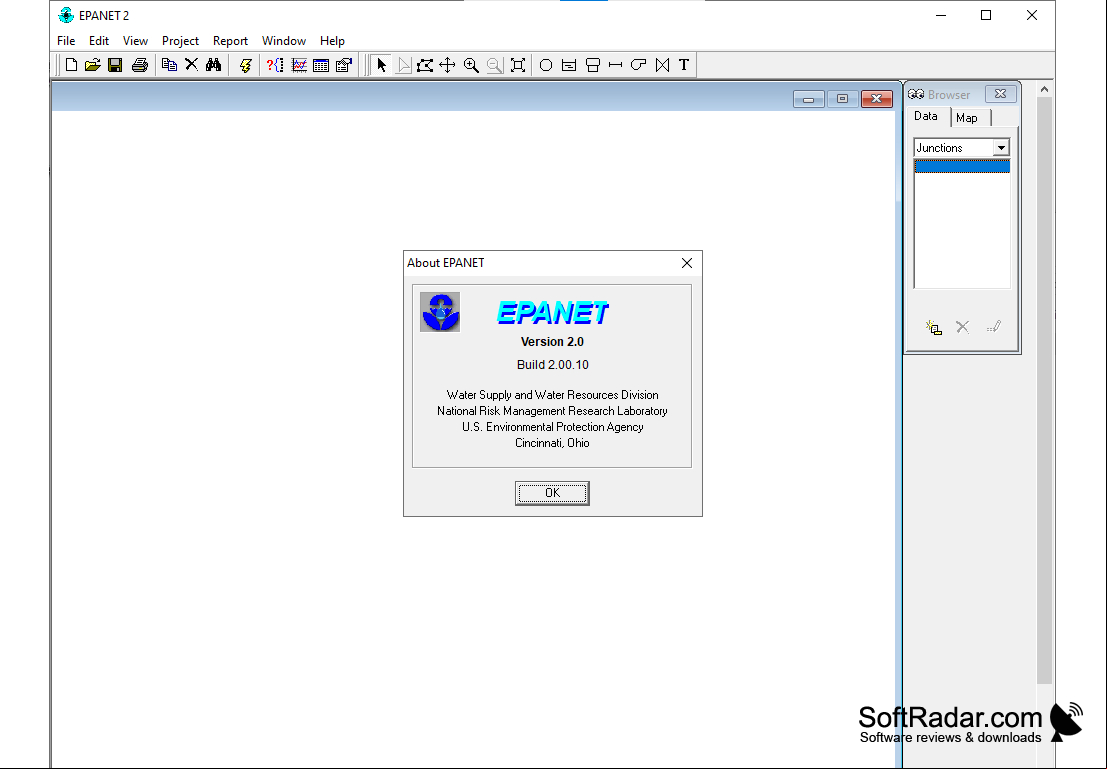This screenshot has height=769, width=1107.
Task: Expand the Junctions dropdown in Browser
Action: click(x=1001, y=148)
